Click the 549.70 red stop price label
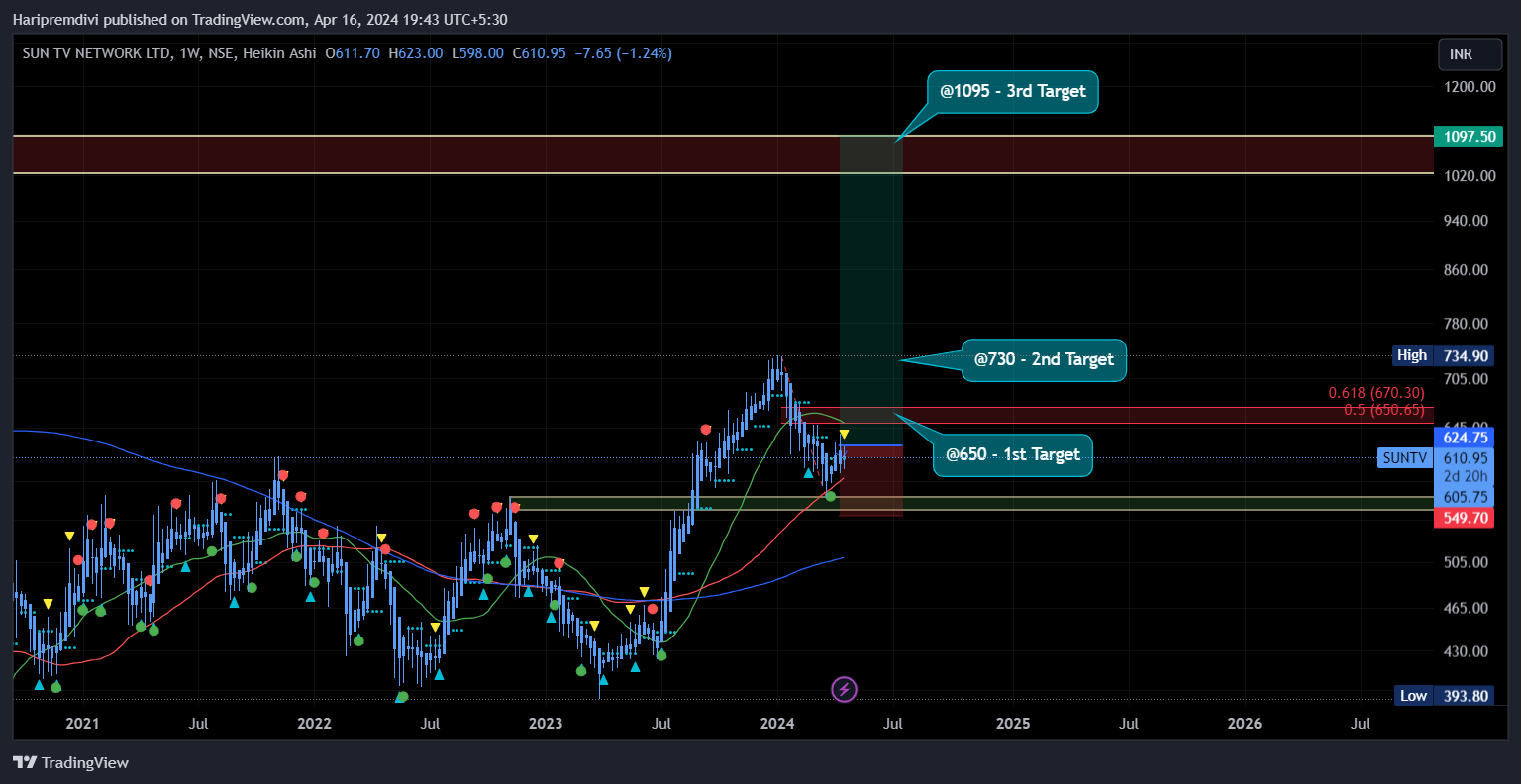1521x784 pixels. coord(1464,518)
